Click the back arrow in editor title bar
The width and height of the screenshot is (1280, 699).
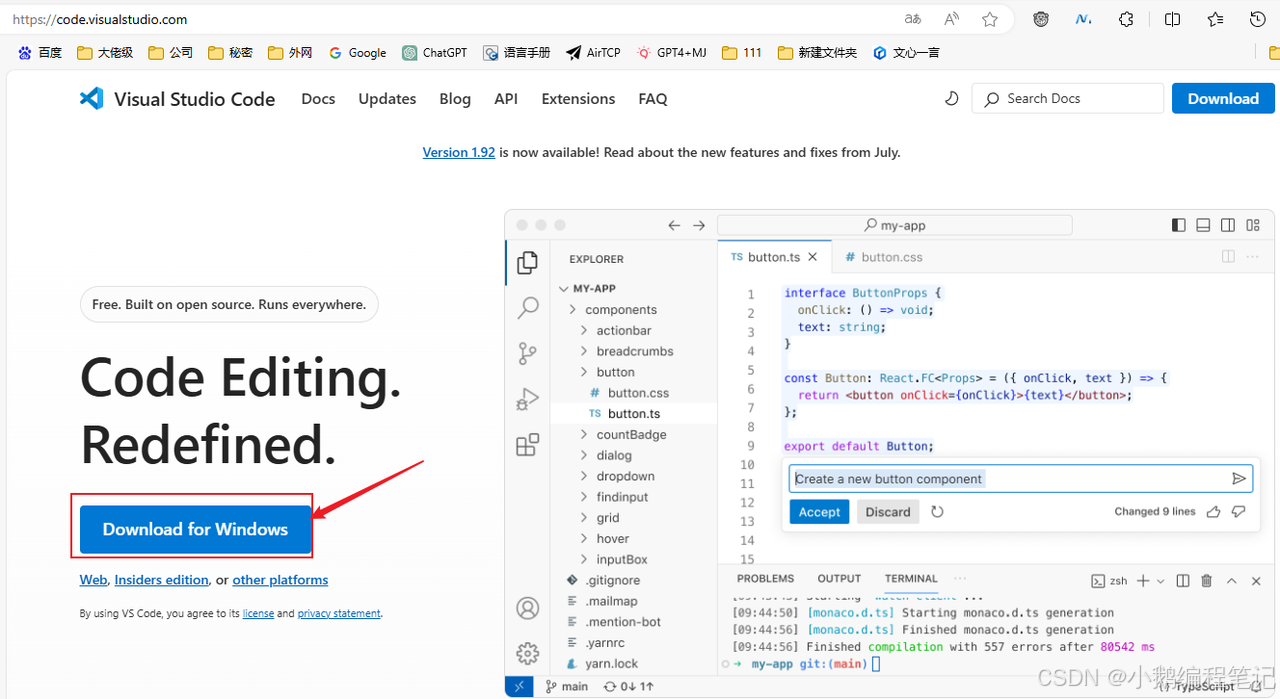[x=674, y=225]
